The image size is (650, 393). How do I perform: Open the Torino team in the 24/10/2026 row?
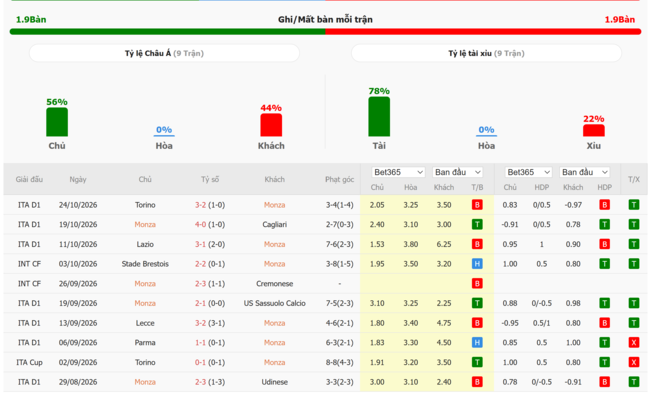[x=145, y=205]
